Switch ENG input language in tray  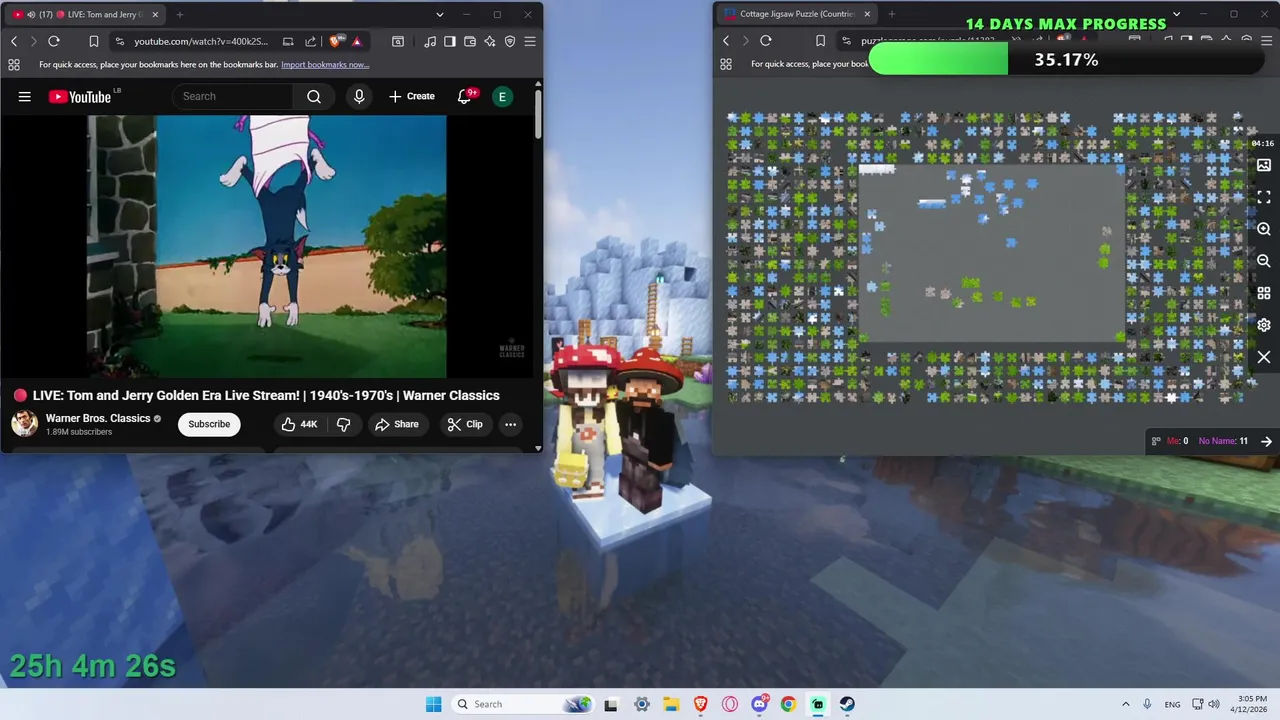[x=1172, y=704]
